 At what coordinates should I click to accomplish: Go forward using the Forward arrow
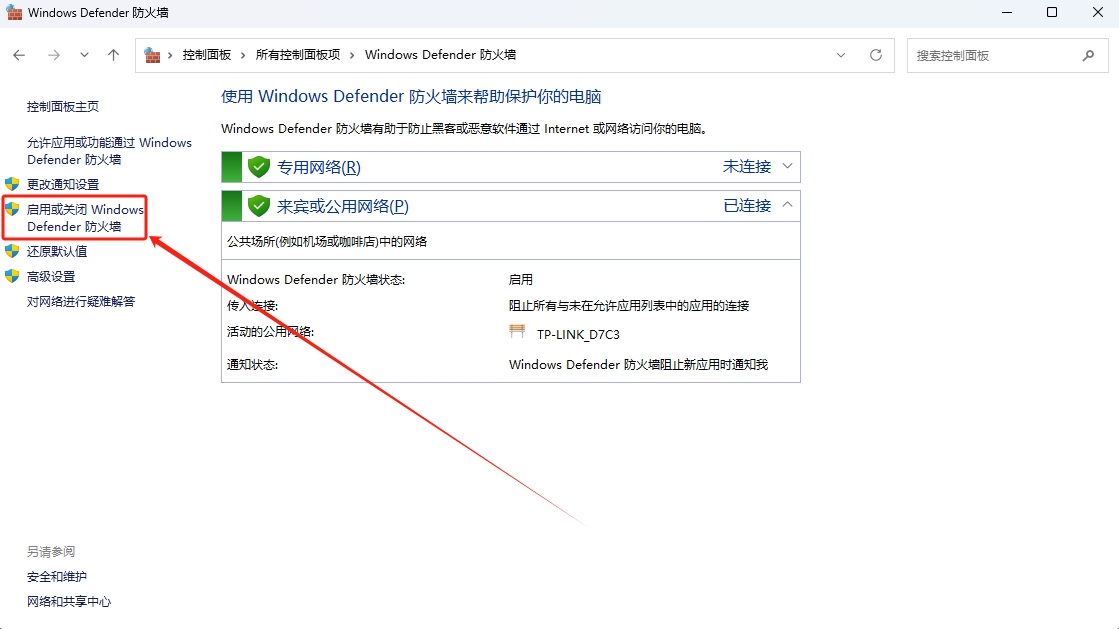(x=54, y=55)
